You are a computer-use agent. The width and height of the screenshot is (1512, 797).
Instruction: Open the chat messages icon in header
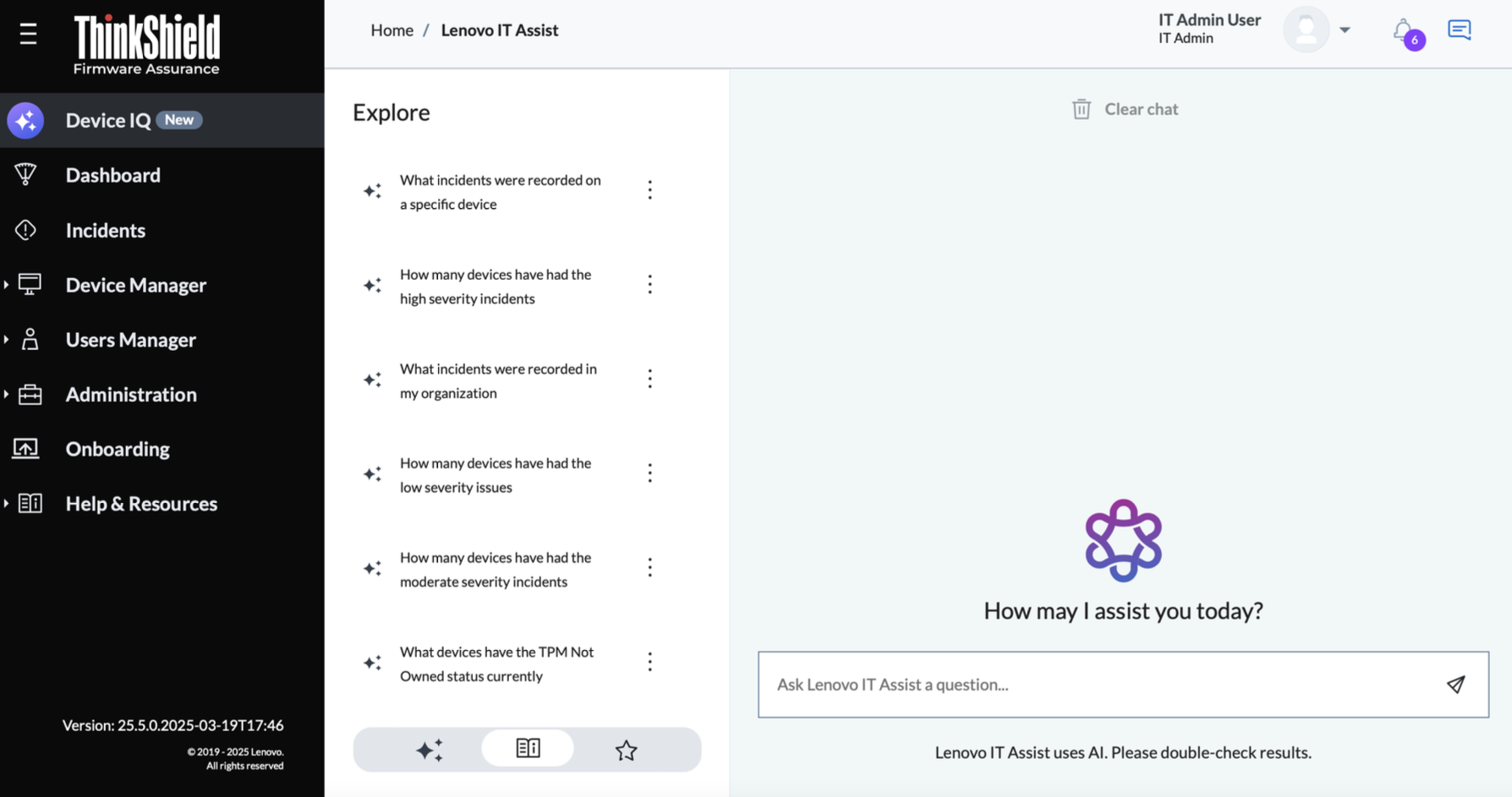(x=1460, y=30)
